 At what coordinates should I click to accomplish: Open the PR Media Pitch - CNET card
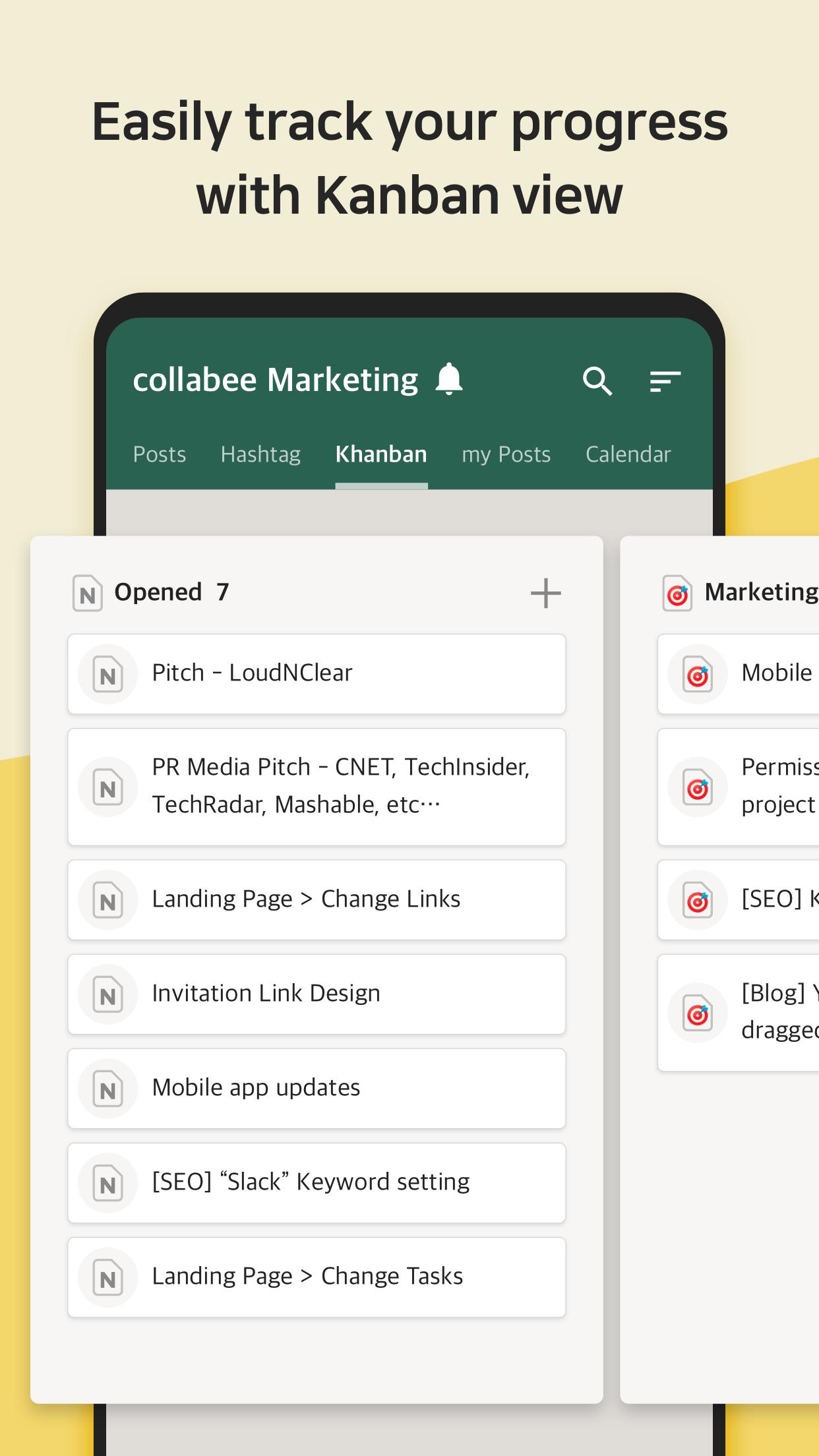(x=317, y=787)
